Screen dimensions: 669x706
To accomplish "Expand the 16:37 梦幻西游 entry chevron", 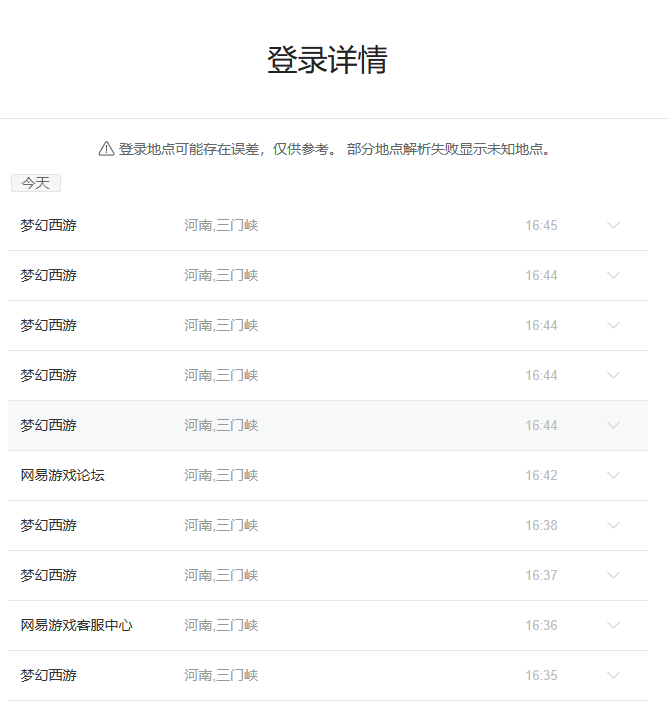I will point(613,575).
